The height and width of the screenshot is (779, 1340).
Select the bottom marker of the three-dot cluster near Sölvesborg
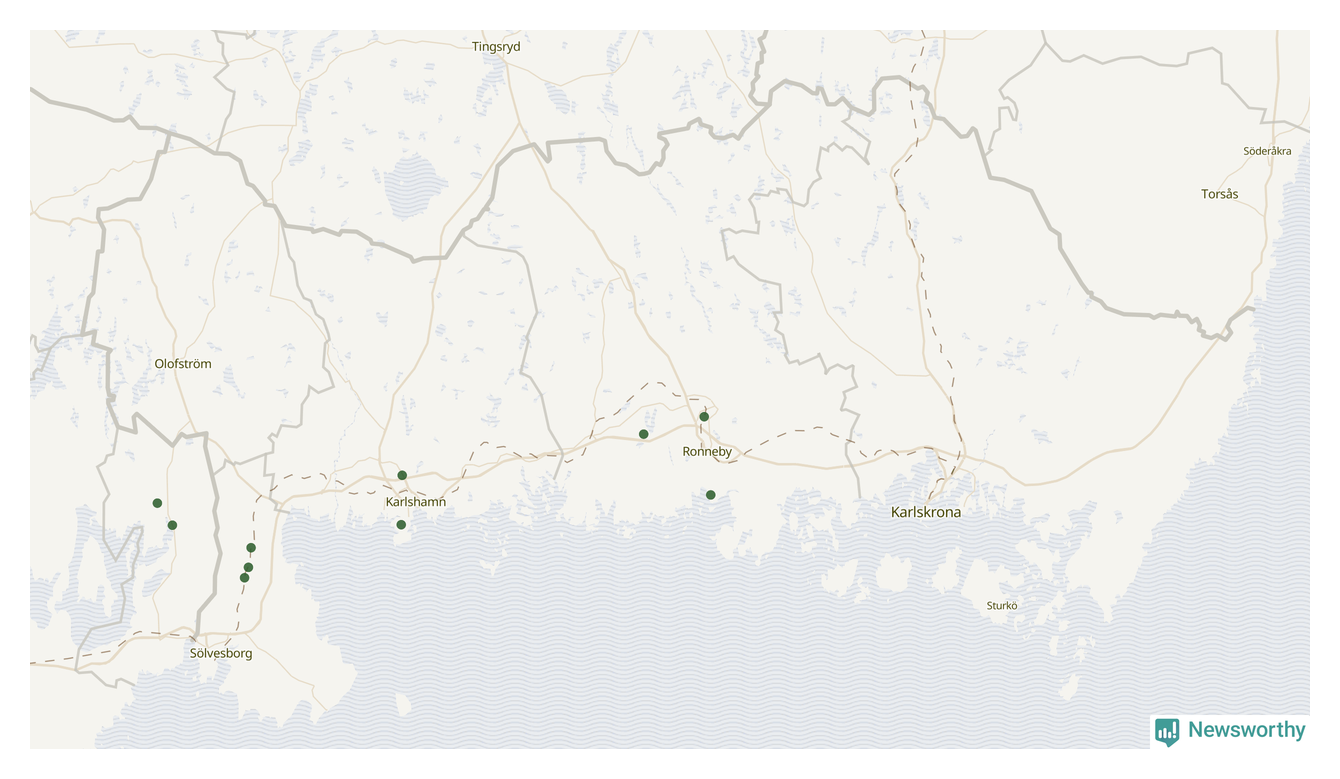tap(244, 577)
